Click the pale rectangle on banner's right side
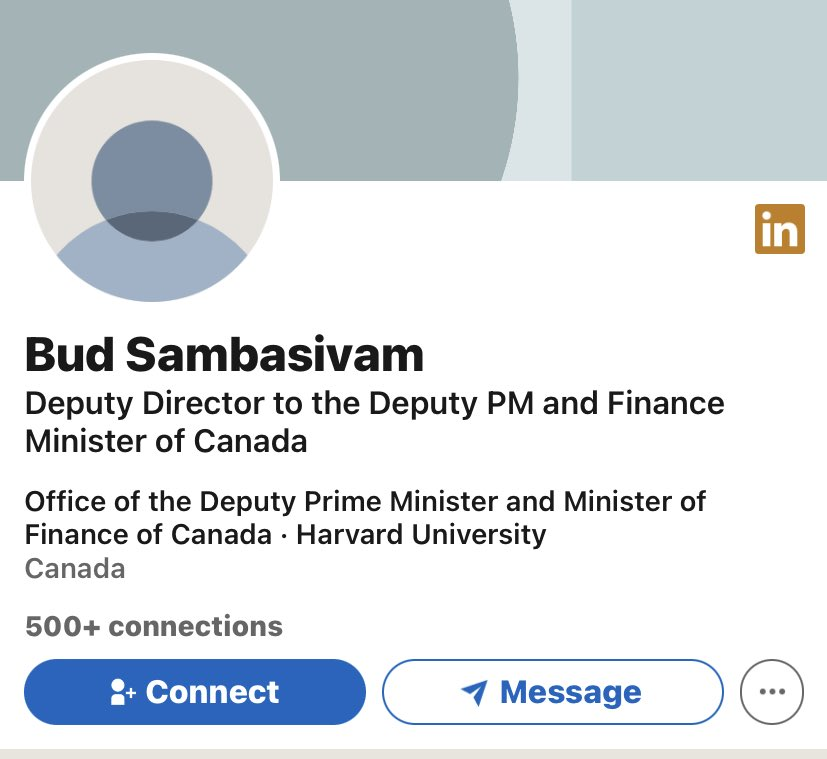Image resolution: width=827 pixels, height=759 pixels. 698,90
